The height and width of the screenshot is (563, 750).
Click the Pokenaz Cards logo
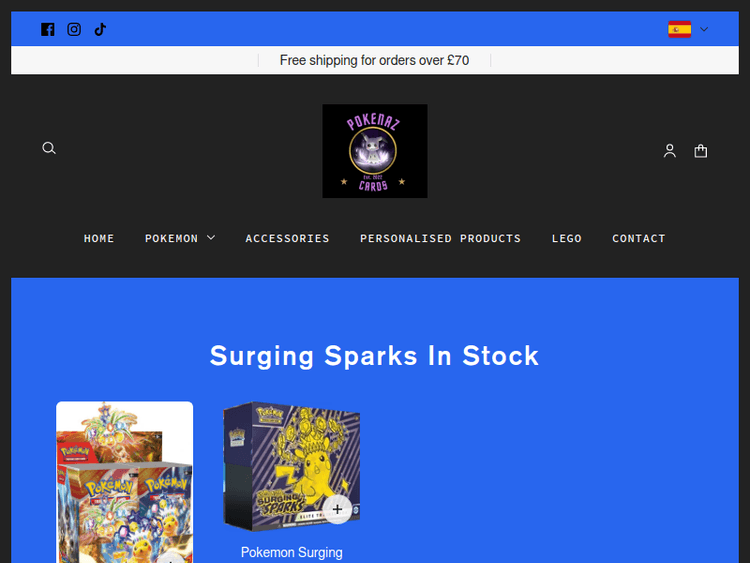tap(375, 151)
